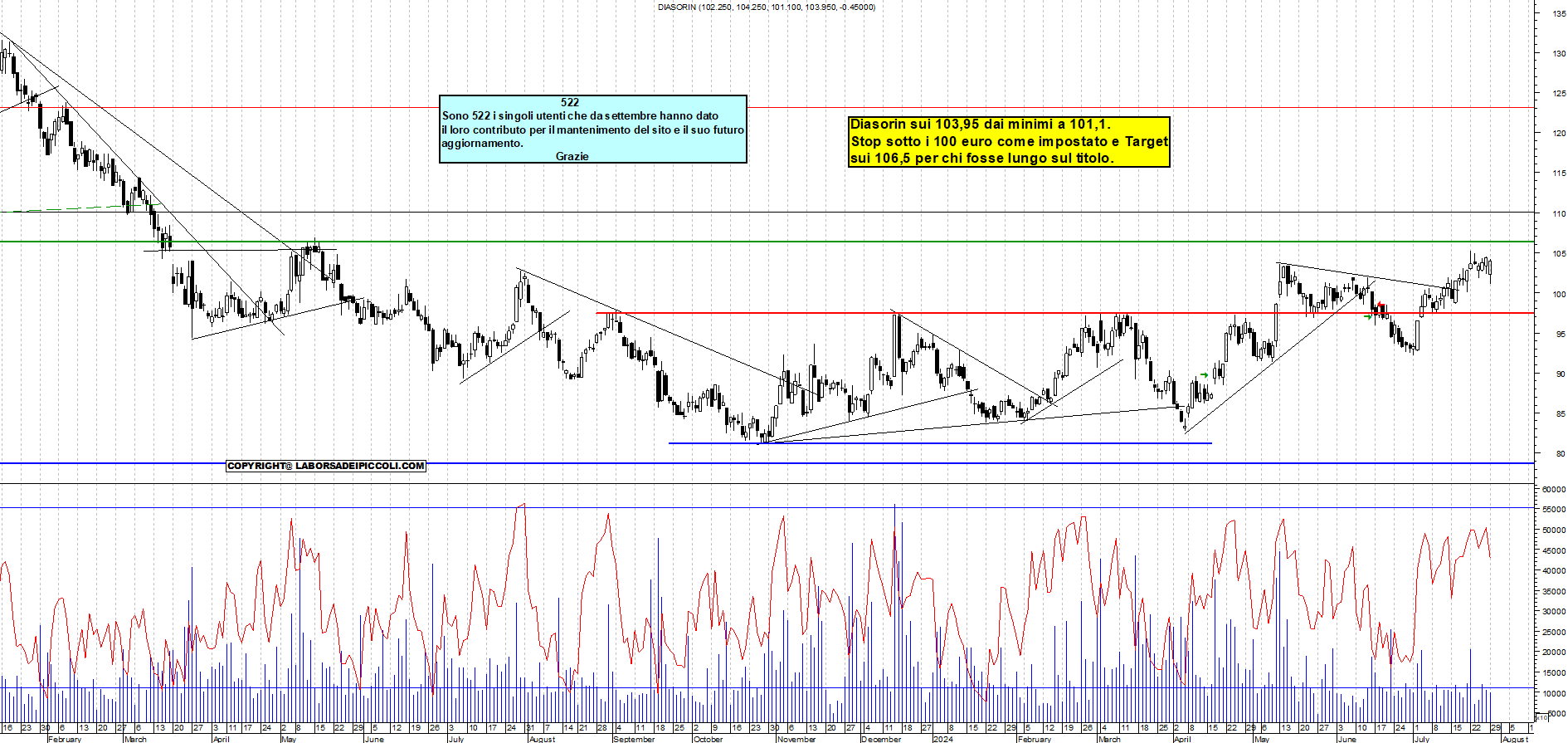Click the 30000 volume axis label

tap(1554, 612)
